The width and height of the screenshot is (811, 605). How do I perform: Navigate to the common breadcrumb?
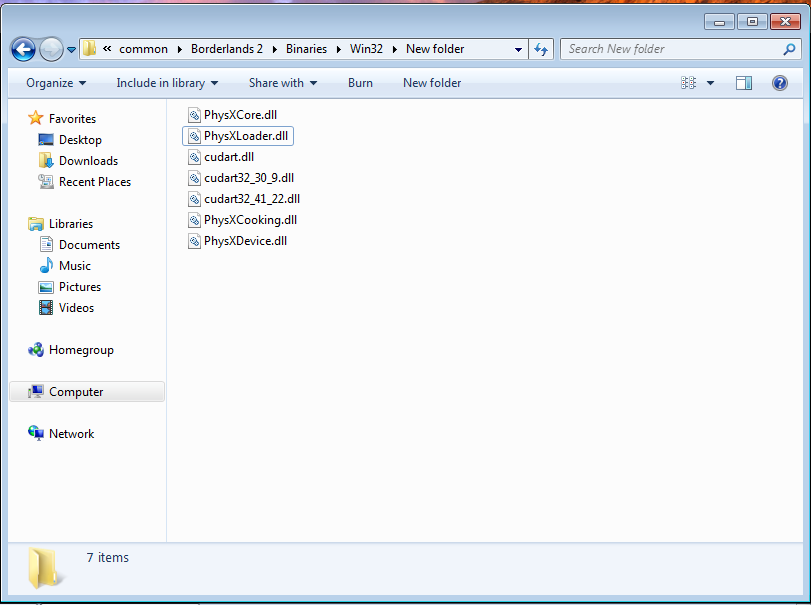[x=143, y=49]
